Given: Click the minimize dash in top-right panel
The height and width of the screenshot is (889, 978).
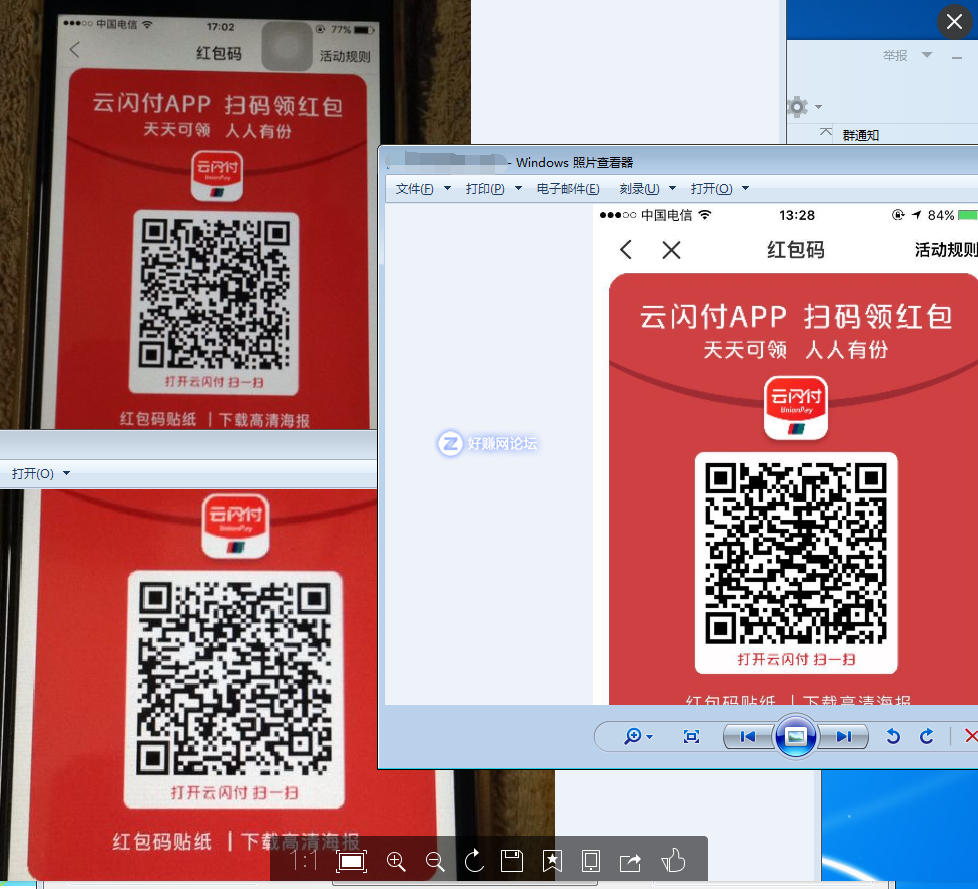Looking at the screenshot, I should click(x=957, y=57).
